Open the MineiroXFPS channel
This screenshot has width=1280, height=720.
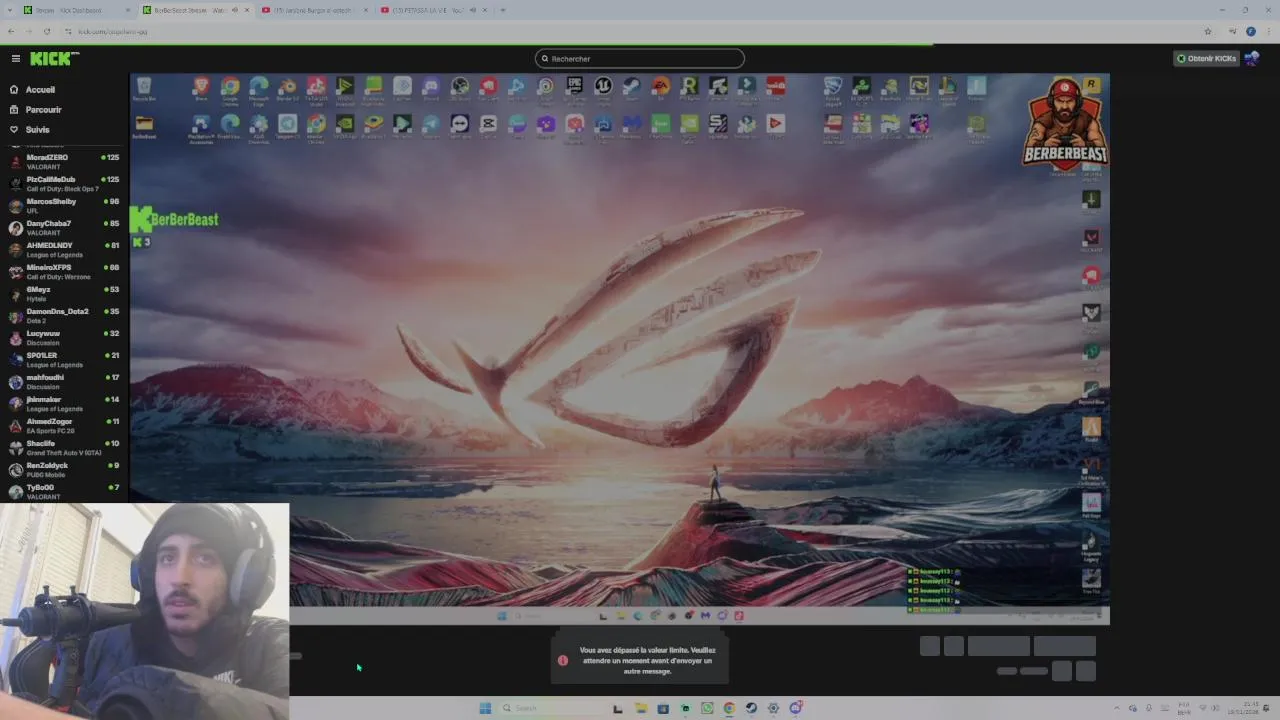[64, 272]
